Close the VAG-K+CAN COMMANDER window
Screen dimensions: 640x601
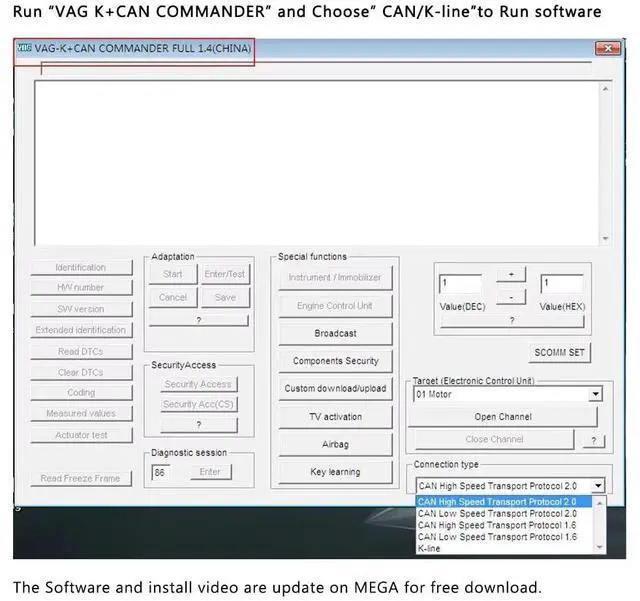click(x=607, y=48)
